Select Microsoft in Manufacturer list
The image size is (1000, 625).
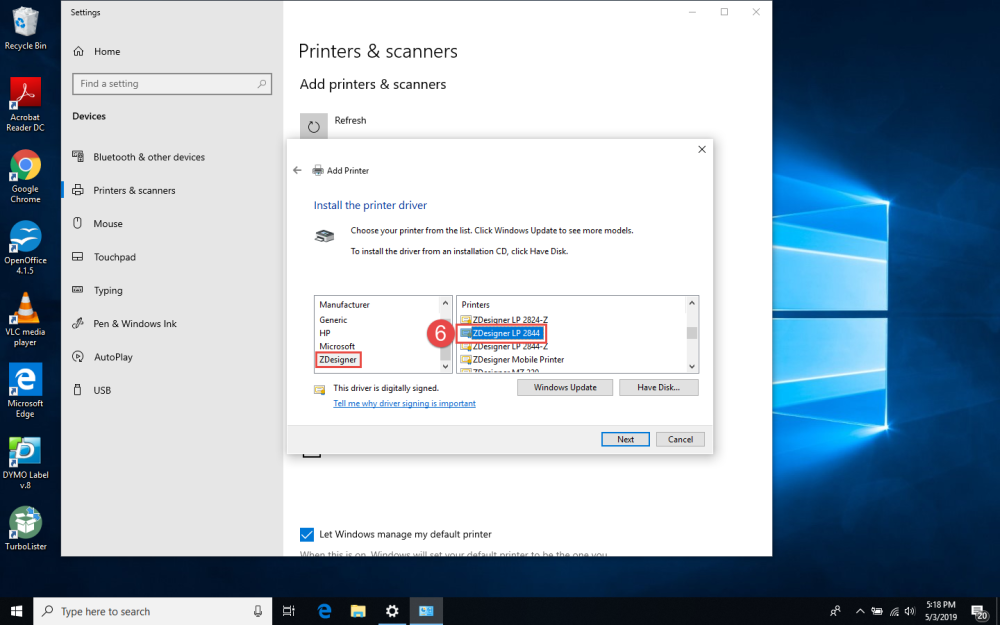pyautogui.click(x=337, y=346)
